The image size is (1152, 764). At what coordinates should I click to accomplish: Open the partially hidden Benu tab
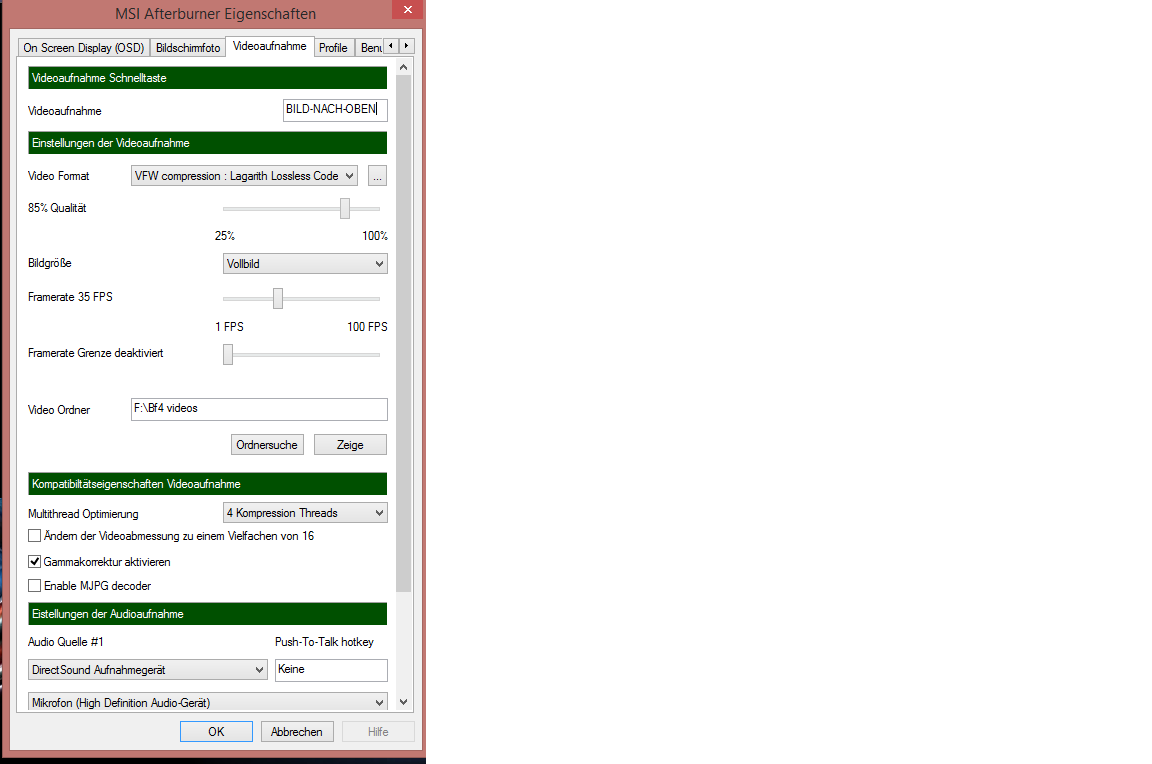coord(370,48)
